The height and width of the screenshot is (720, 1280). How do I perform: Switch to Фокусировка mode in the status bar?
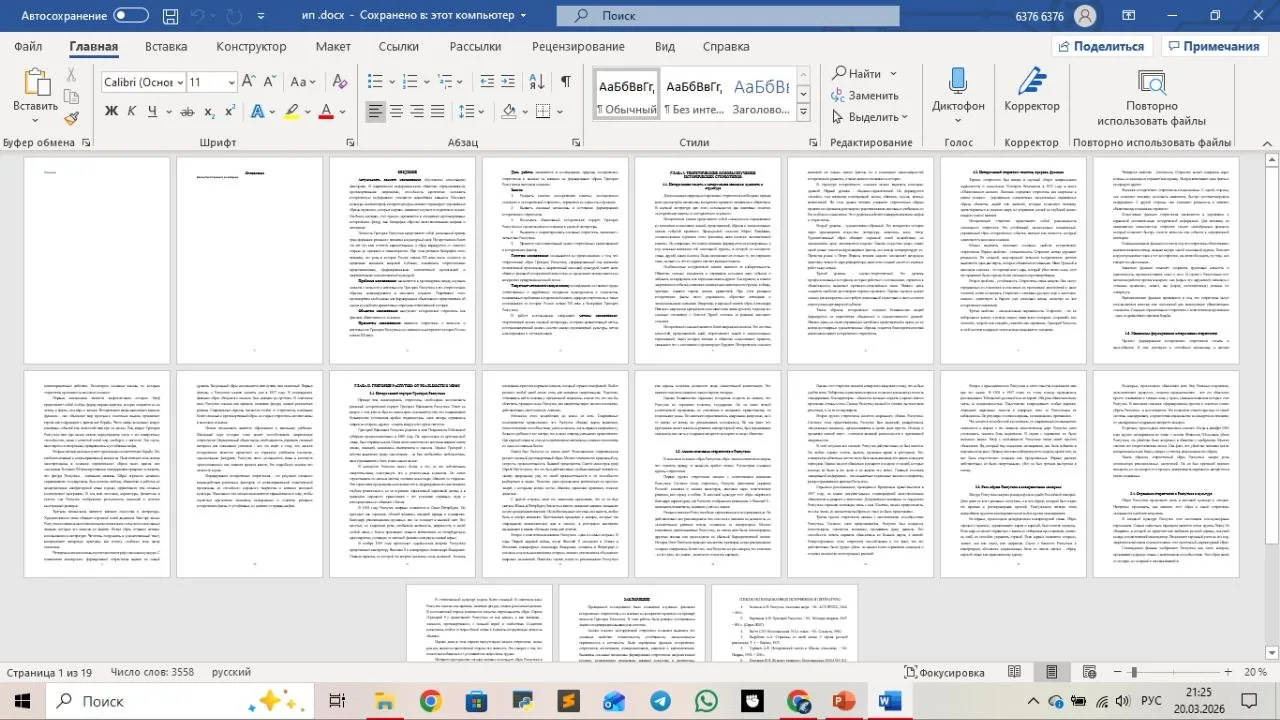tap(943, 673)
